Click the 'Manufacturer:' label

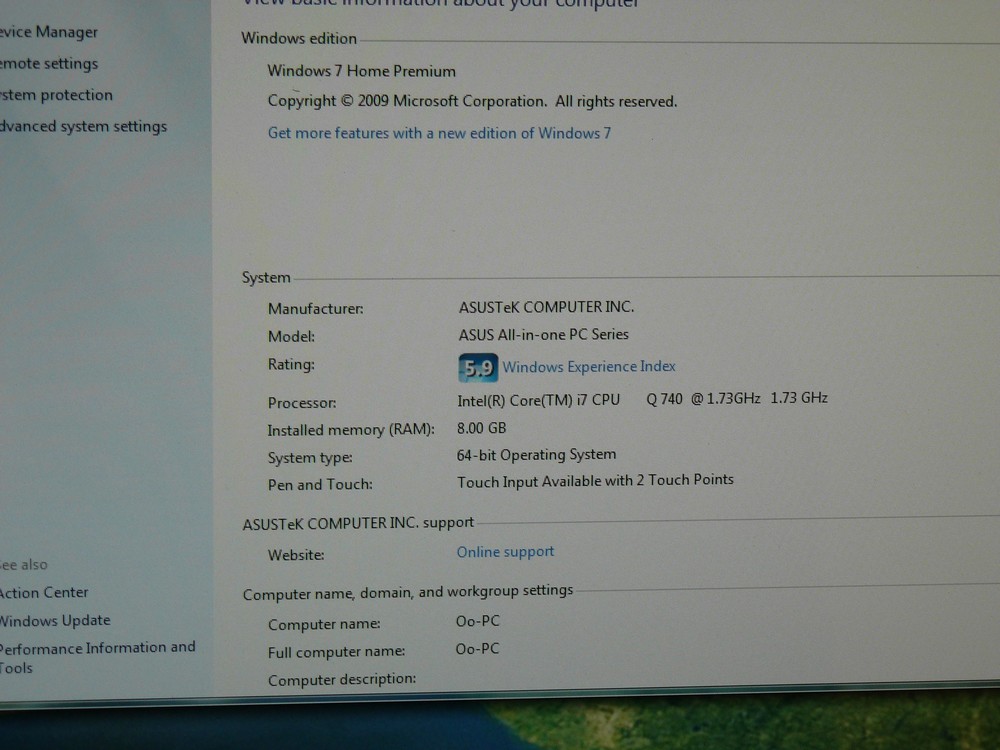click(316, 309)
